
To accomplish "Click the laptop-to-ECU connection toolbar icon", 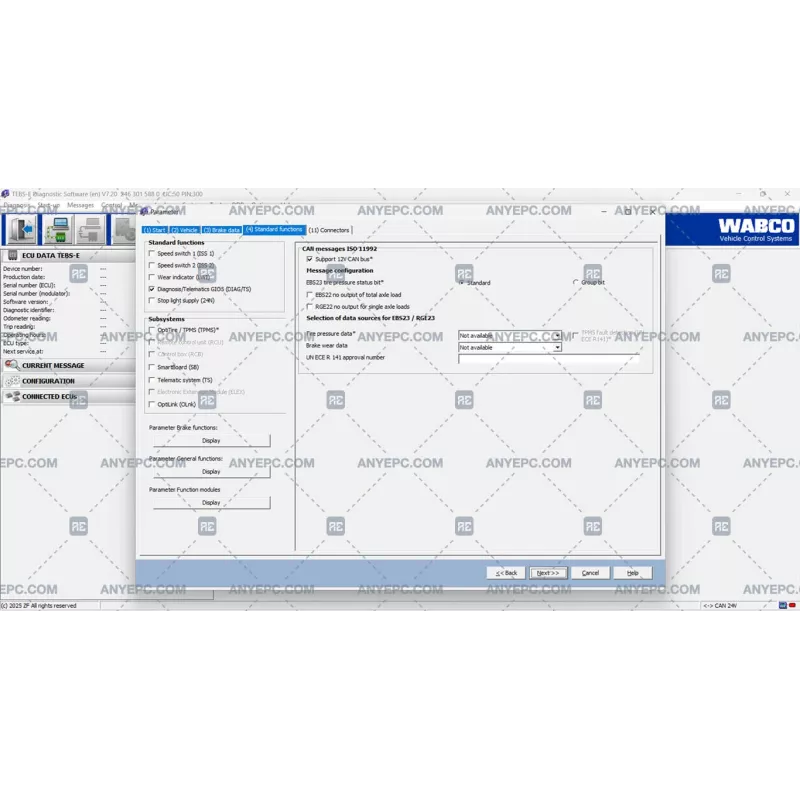I will (x=56, y=229).
